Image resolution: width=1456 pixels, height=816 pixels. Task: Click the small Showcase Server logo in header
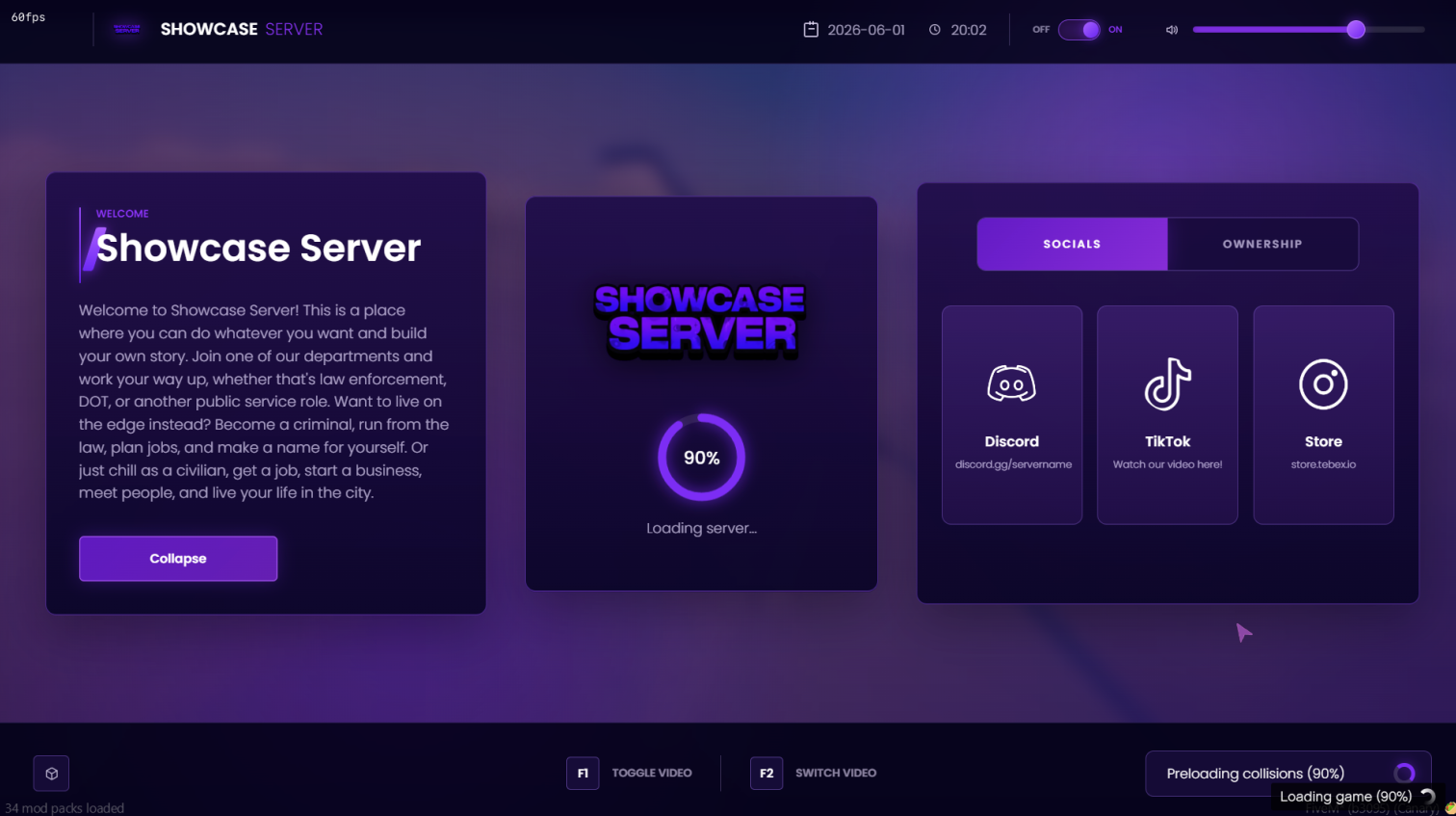pos(127,29)
